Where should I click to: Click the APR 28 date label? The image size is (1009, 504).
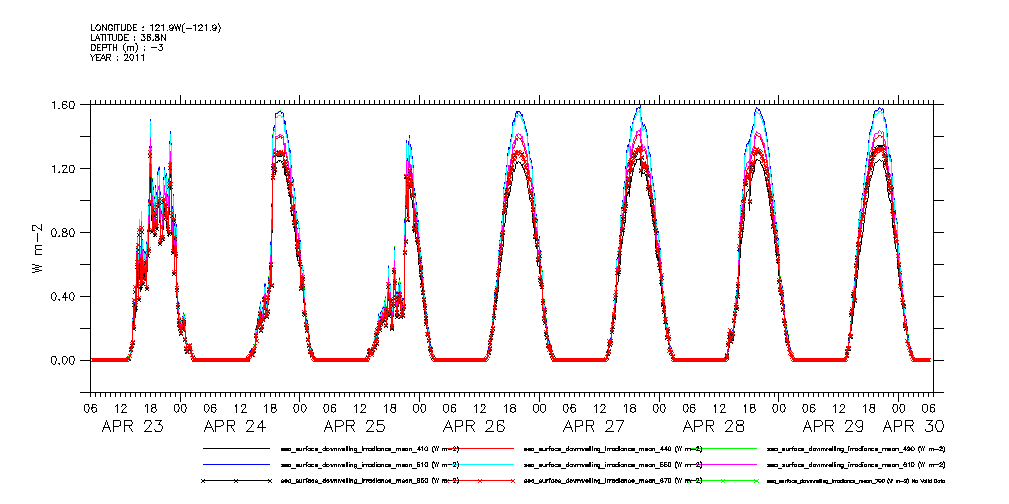point(714,426)
